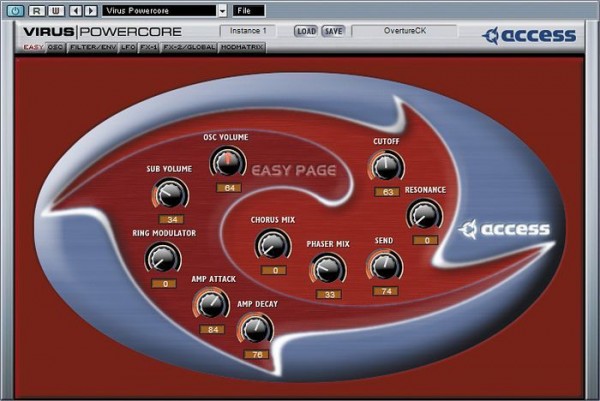
Task: Click the SUB VOLUME knob
Action: click(x=170, y=194)
